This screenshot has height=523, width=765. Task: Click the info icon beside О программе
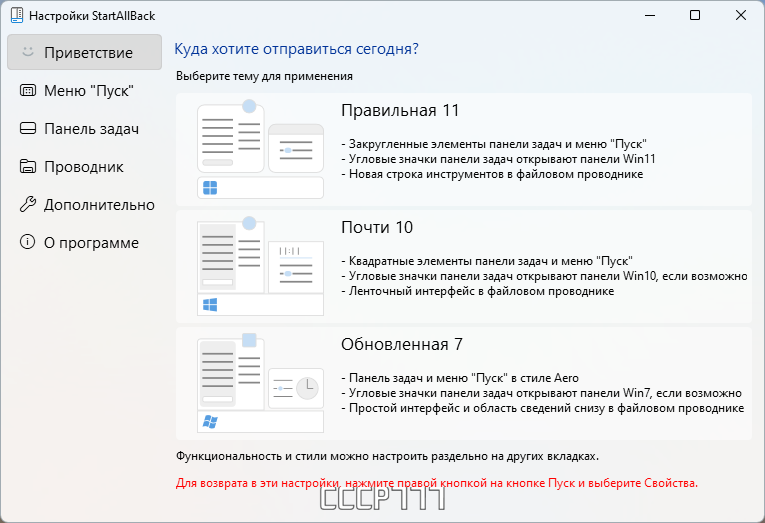point(27,241)
